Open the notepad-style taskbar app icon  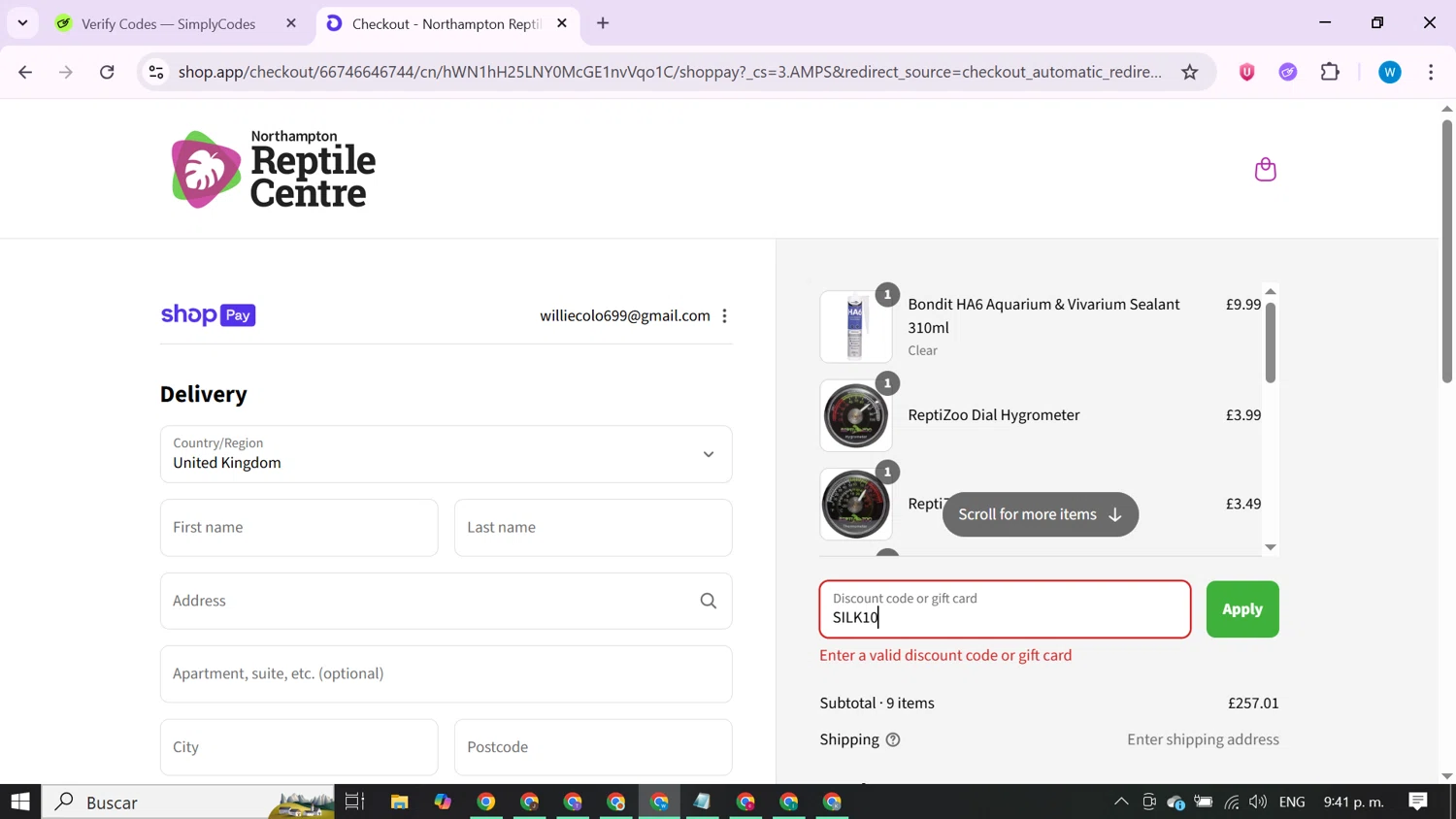[702, 802]
